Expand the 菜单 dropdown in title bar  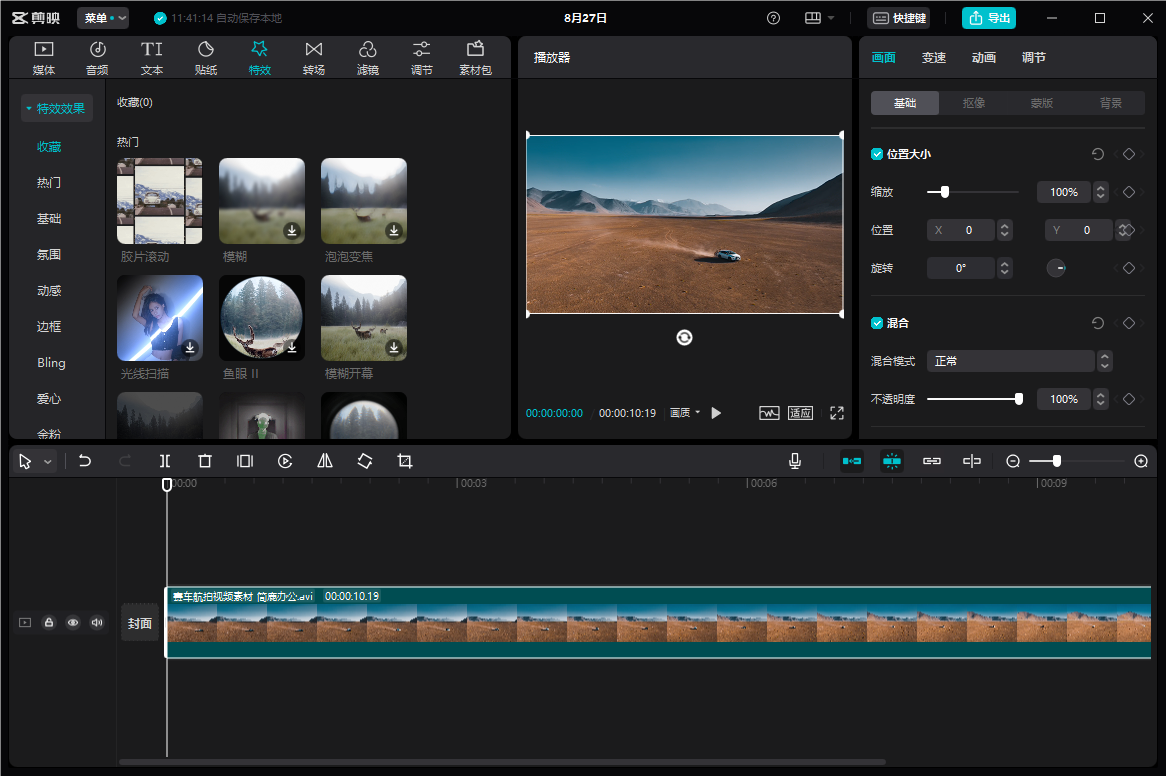(x=103, y=18)
